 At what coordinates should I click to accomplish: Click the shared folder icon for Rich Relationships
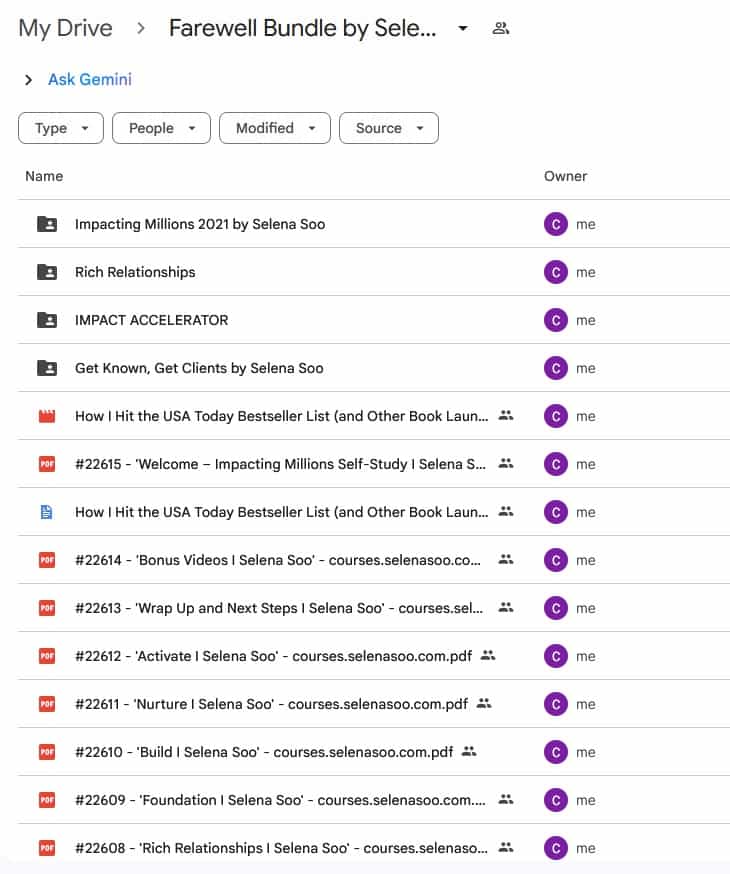pos(46,272)
